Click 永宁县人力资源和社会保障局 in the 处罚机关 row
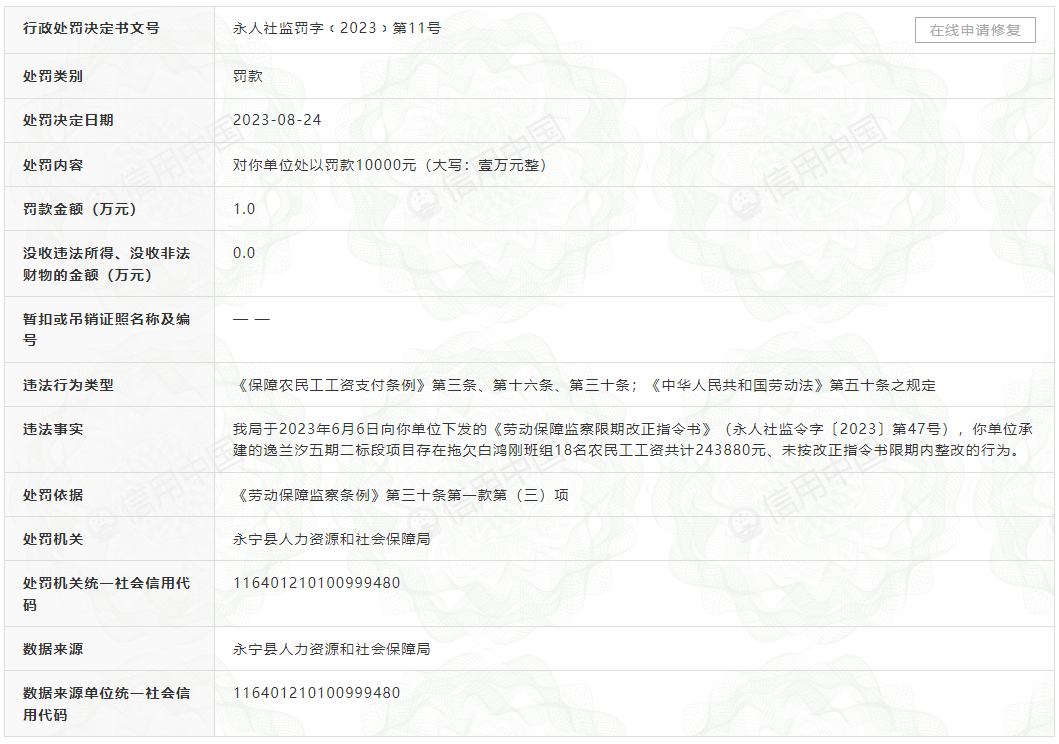This screenshot has width=1059, height=744. pyautogui.click(x=331, y=539)
